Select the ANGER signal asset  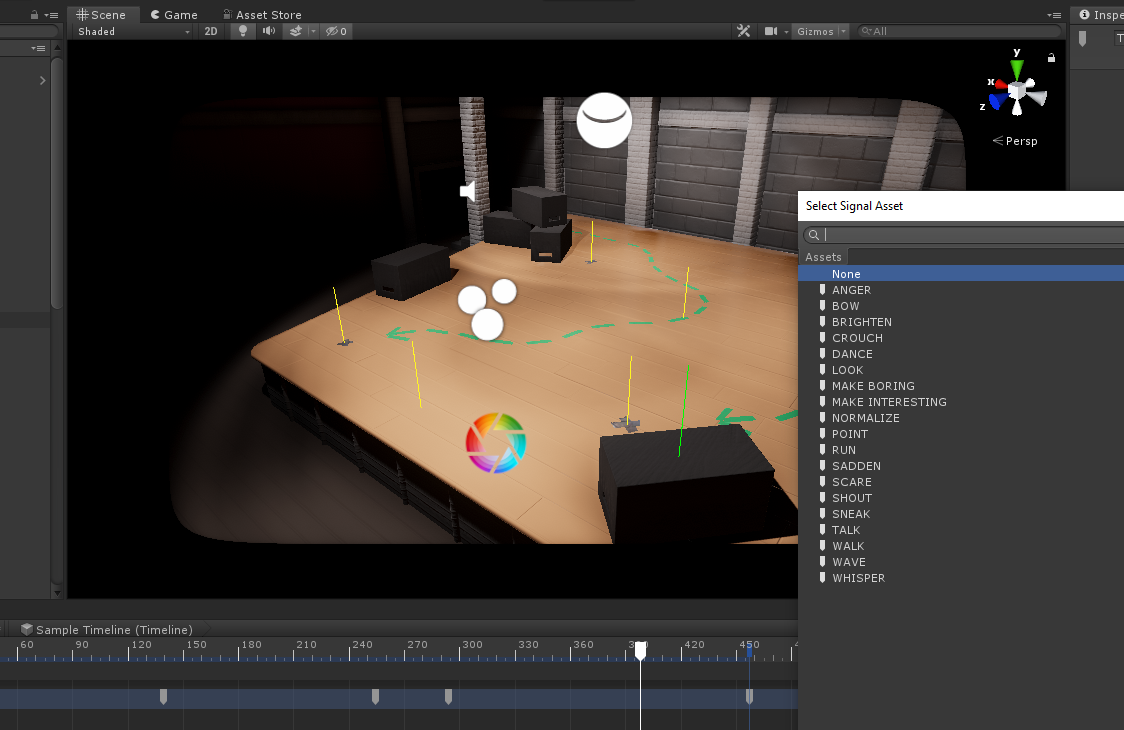(961, 290)
